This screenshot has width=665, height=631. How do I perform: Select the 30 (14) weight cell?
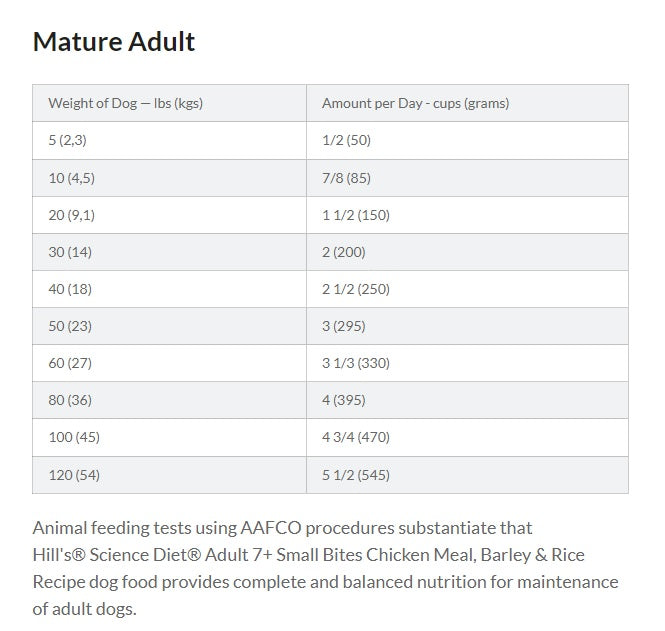tap(169, 252)
